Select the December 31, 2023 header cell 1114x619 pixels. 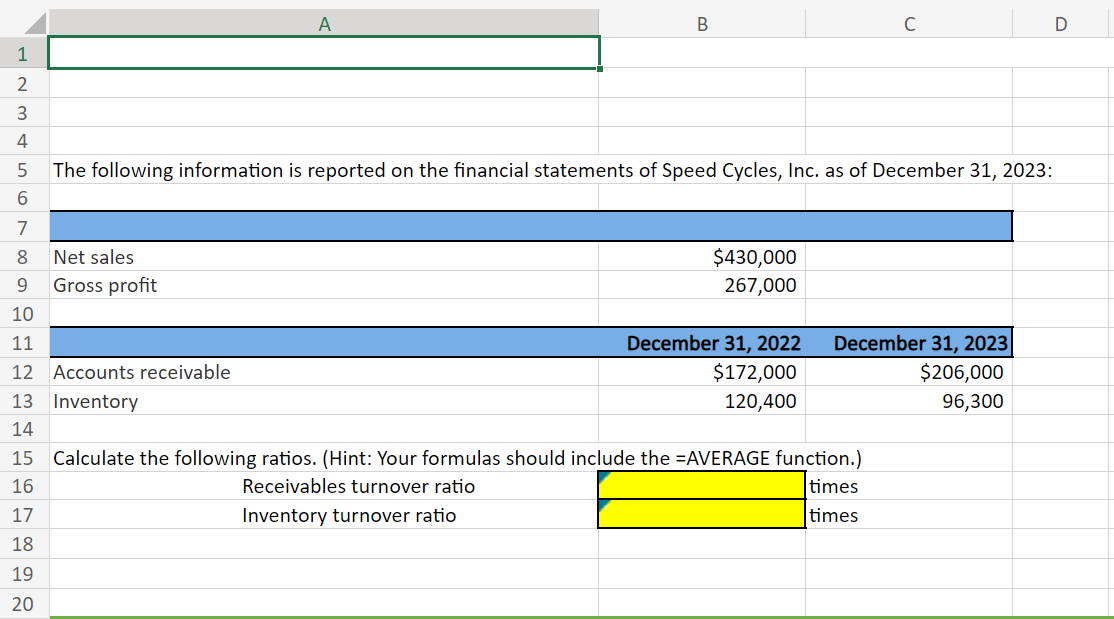pyautogui.click(x=908, y=342)
